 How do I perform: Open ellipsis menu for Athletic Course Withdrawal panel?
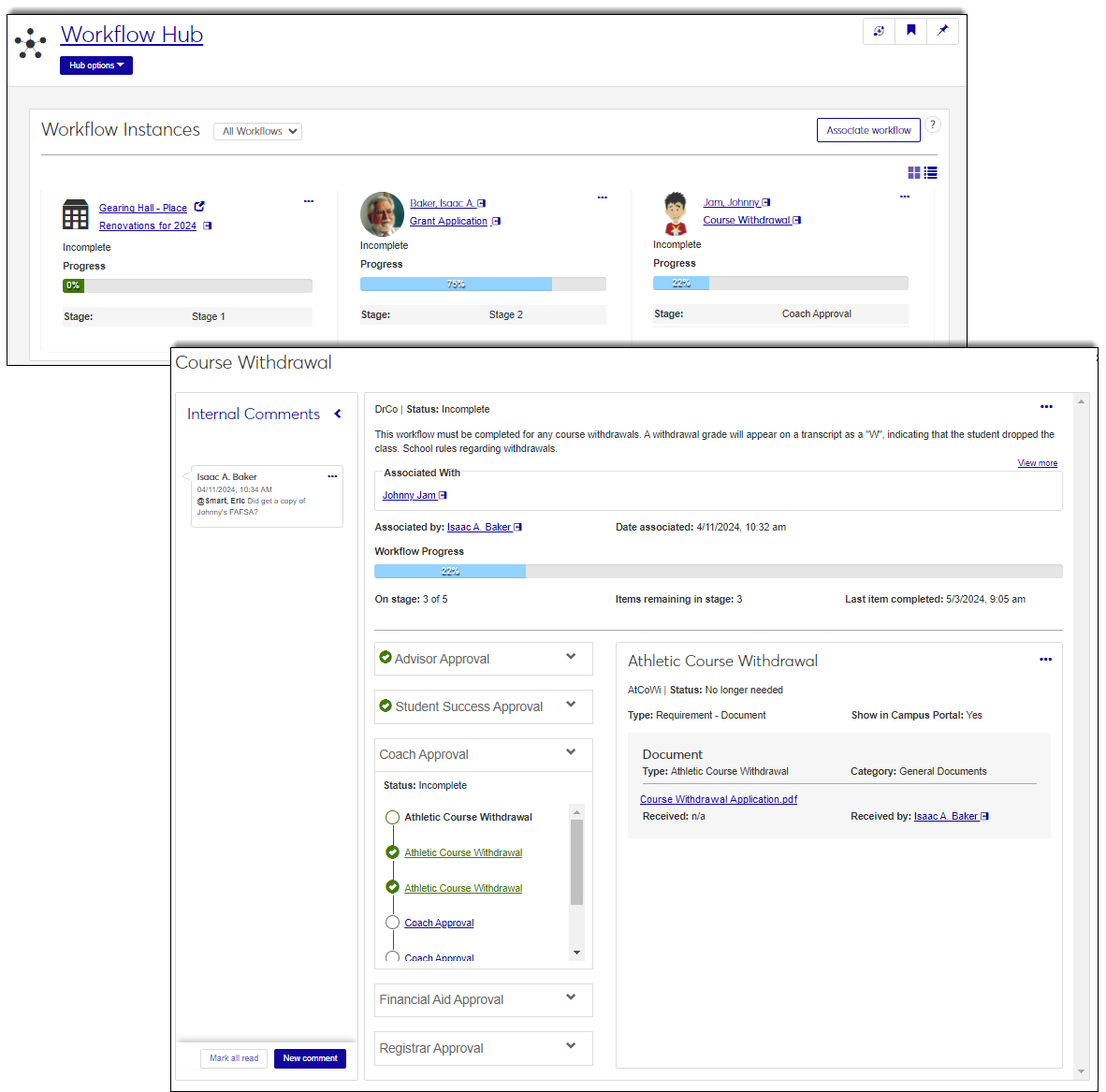[x=1045, y=660]
